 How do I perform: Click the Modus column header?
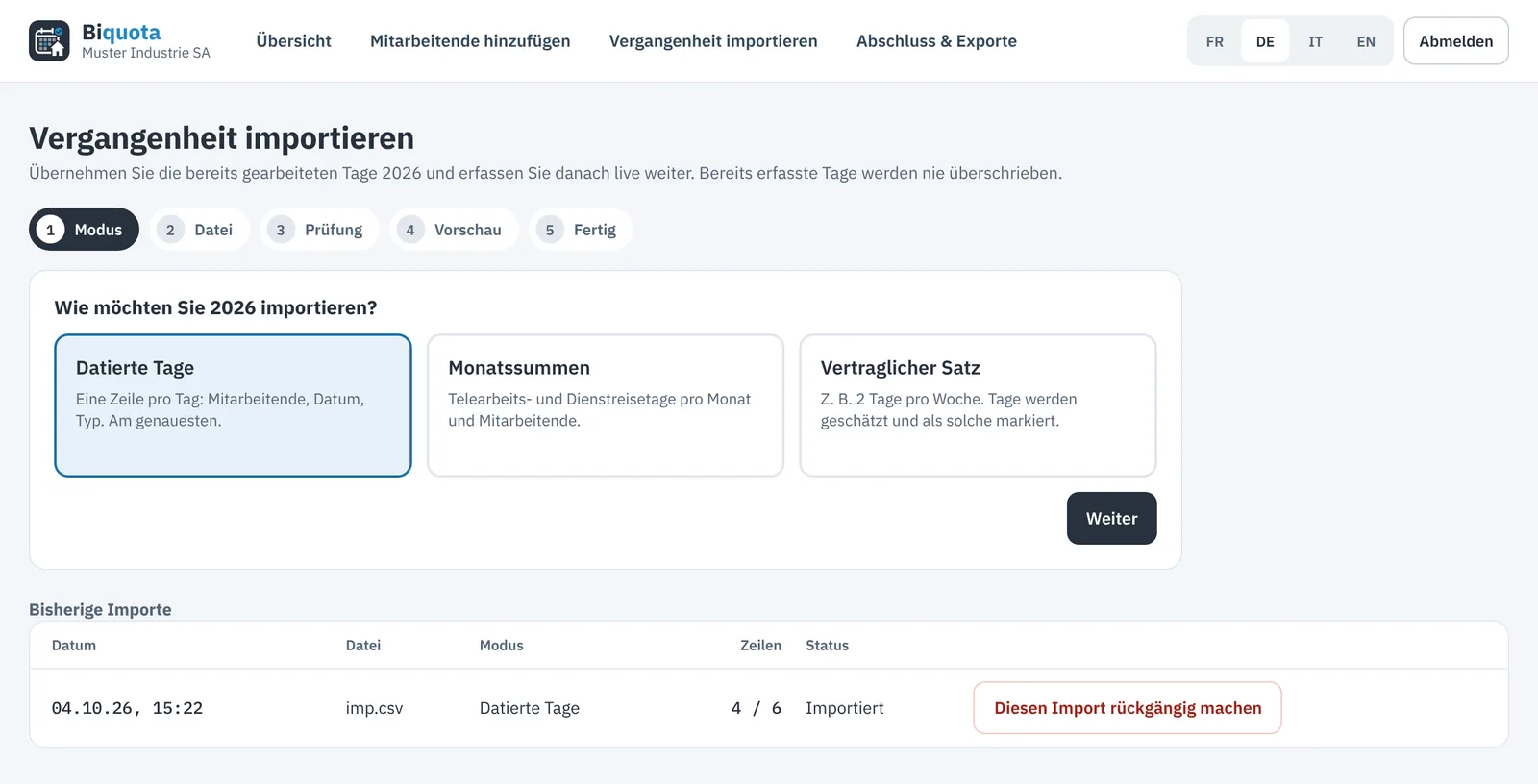click(502, 646)
